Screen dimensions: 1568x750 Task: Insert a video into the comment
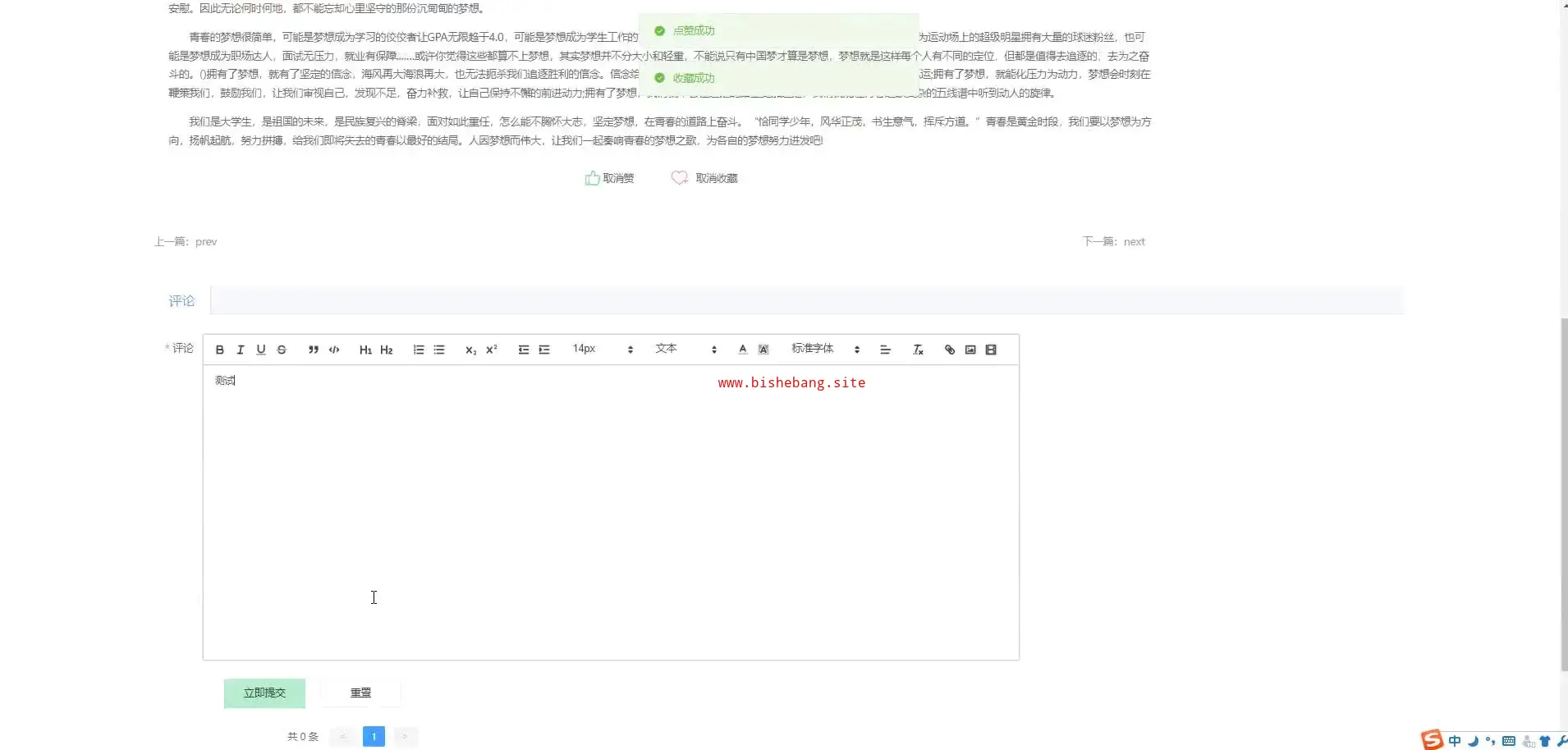pos(991,350)
